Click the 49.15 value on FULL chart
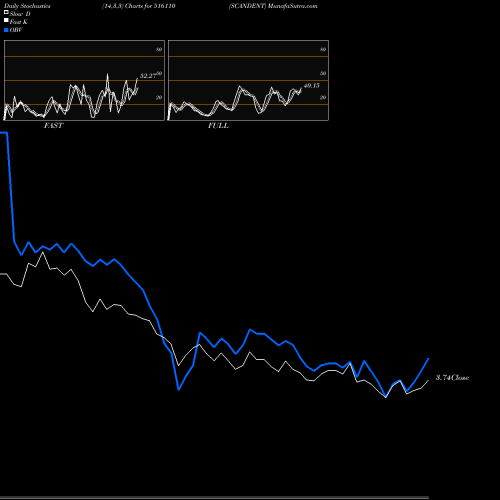Screen dimensions: 500x500 (311, 86)
